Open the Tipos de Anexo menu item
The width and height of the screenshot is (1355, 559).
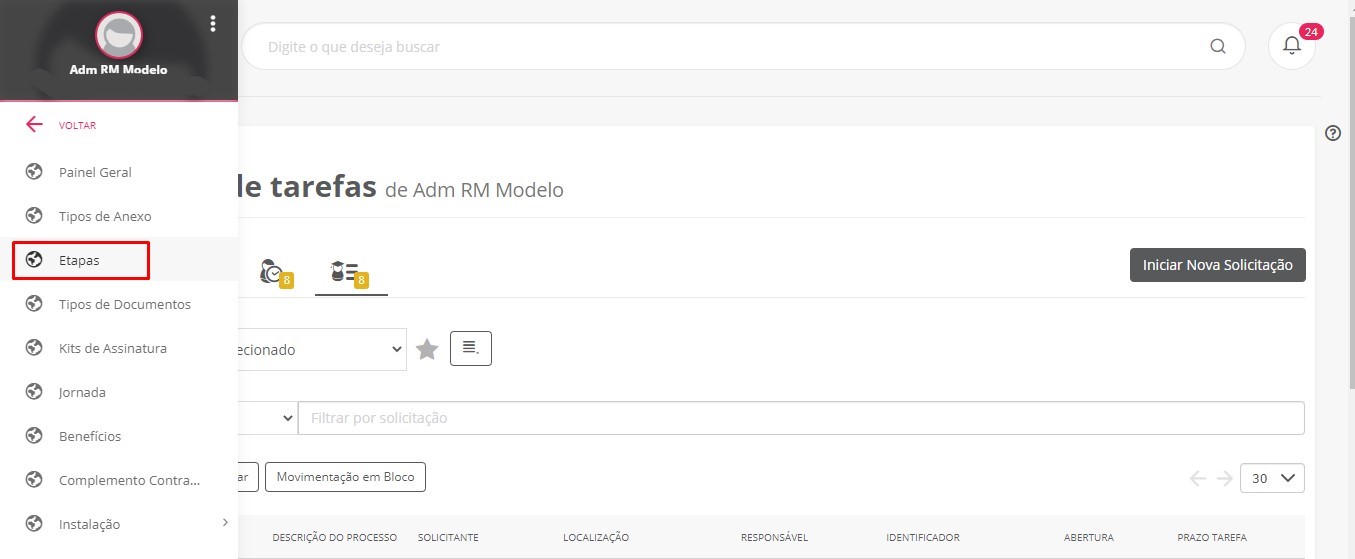[x=119, y=216]
